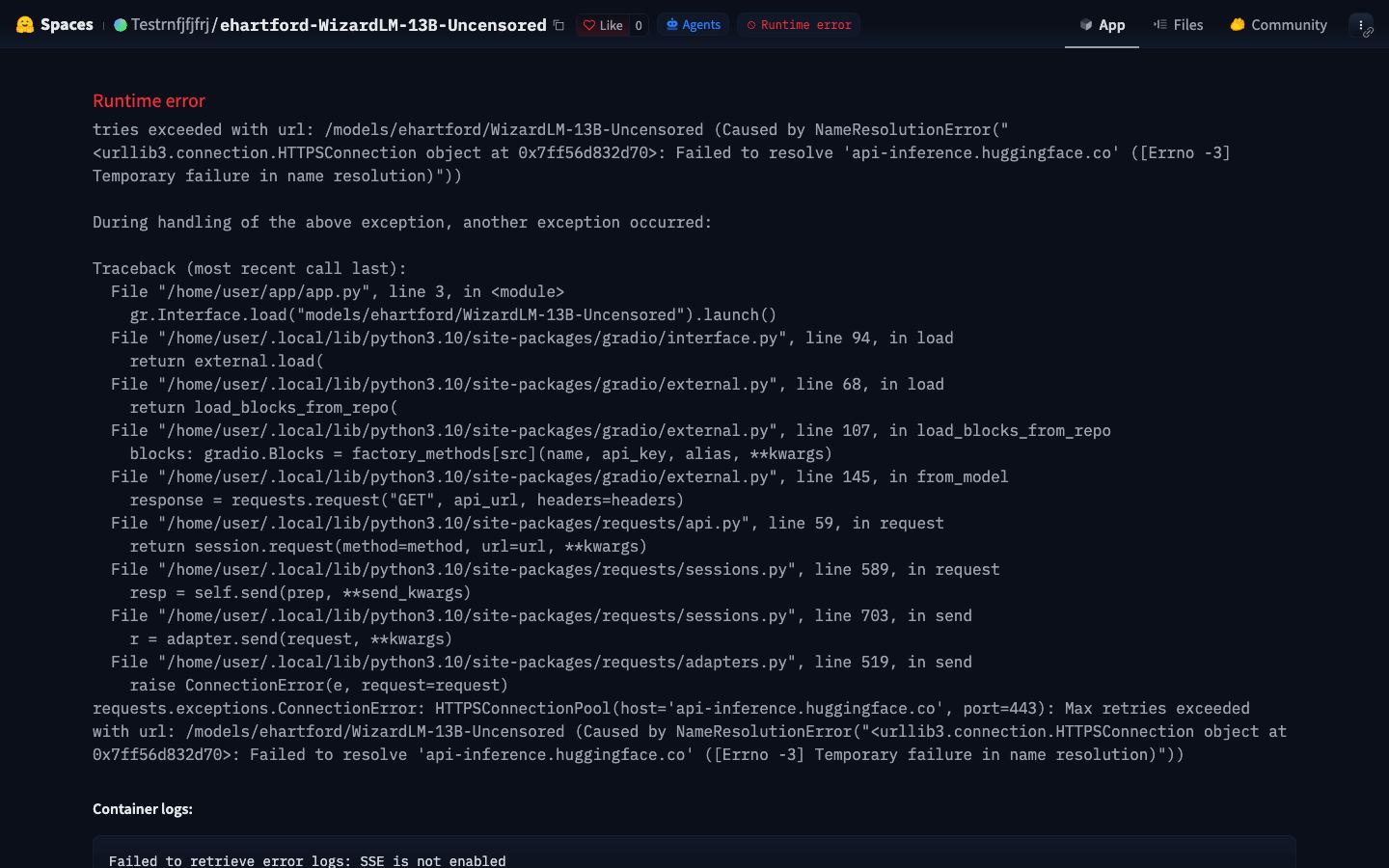
Task: Click the "response = requests.request" code line
Action: (x=407, y=500)
